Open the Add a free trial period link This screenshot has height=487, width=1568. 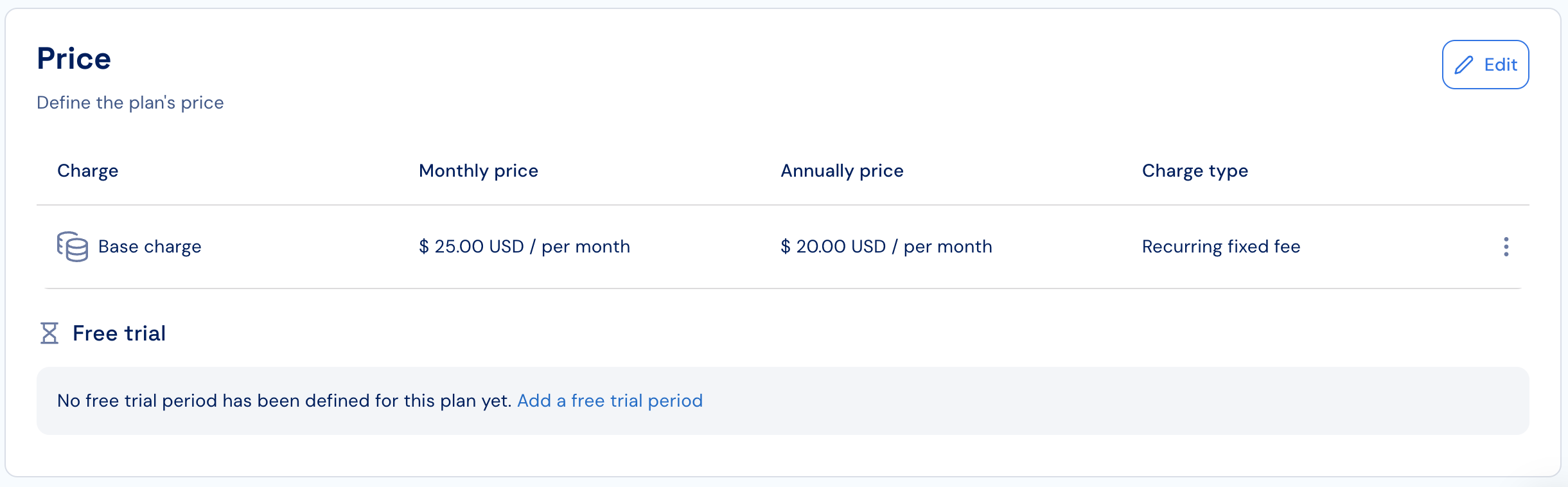pyautogui.click(x=610, y=401)
